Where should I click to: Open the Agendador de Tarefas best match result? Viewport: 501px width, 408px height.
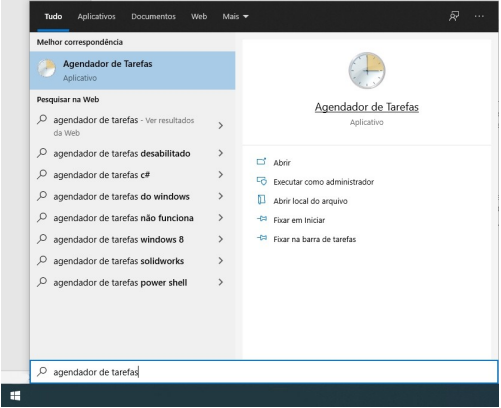click(133, 70)
